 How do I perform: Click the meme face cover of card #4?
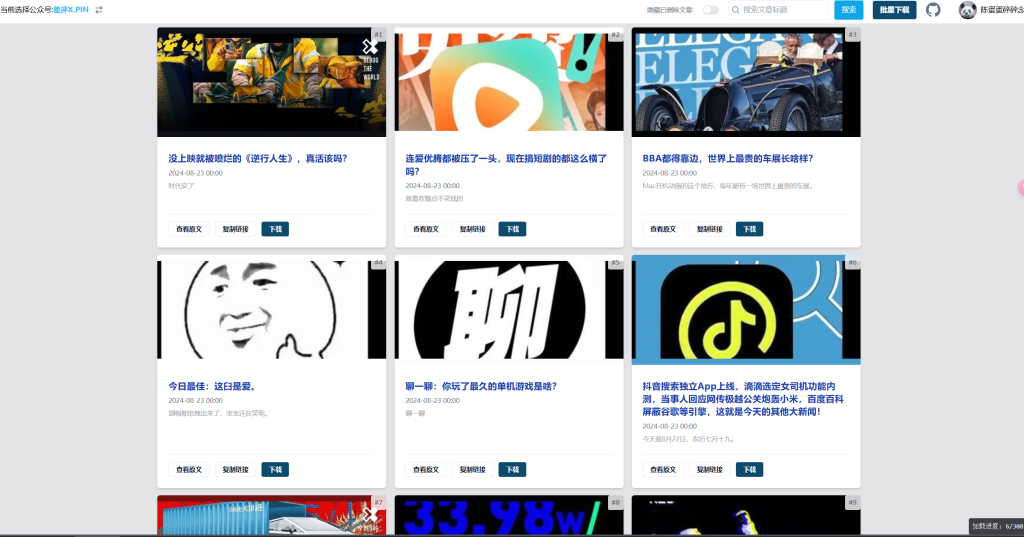coord(271,310)
